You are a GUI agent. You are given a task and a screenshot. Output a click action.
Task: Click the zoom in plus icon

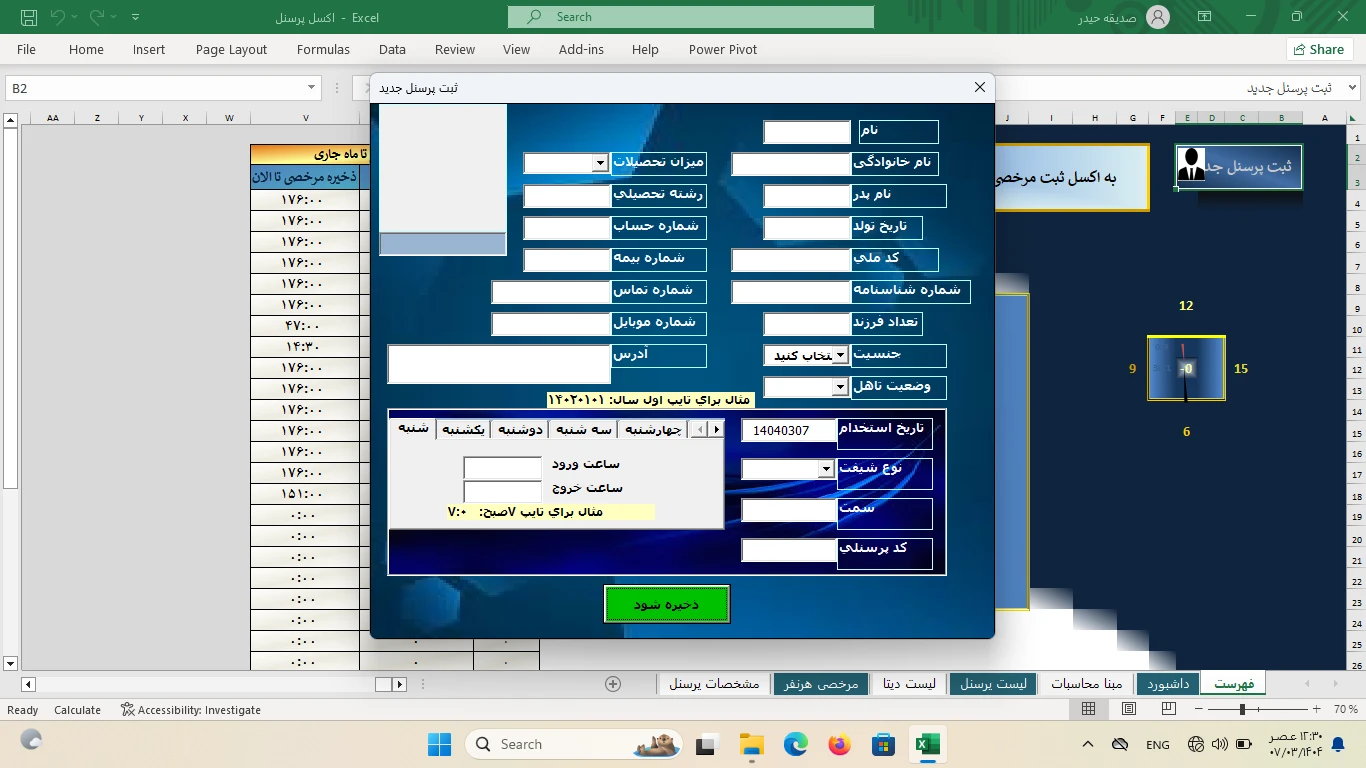[x=1319, y=709]
